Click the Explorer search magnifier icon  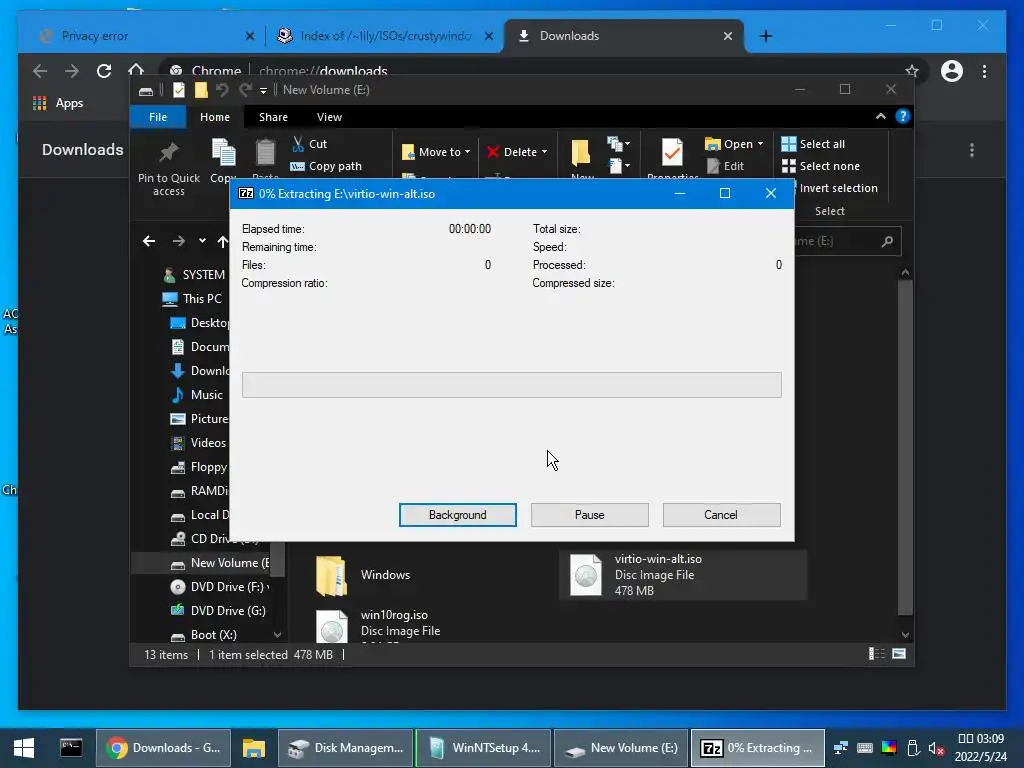coord(887,242)
